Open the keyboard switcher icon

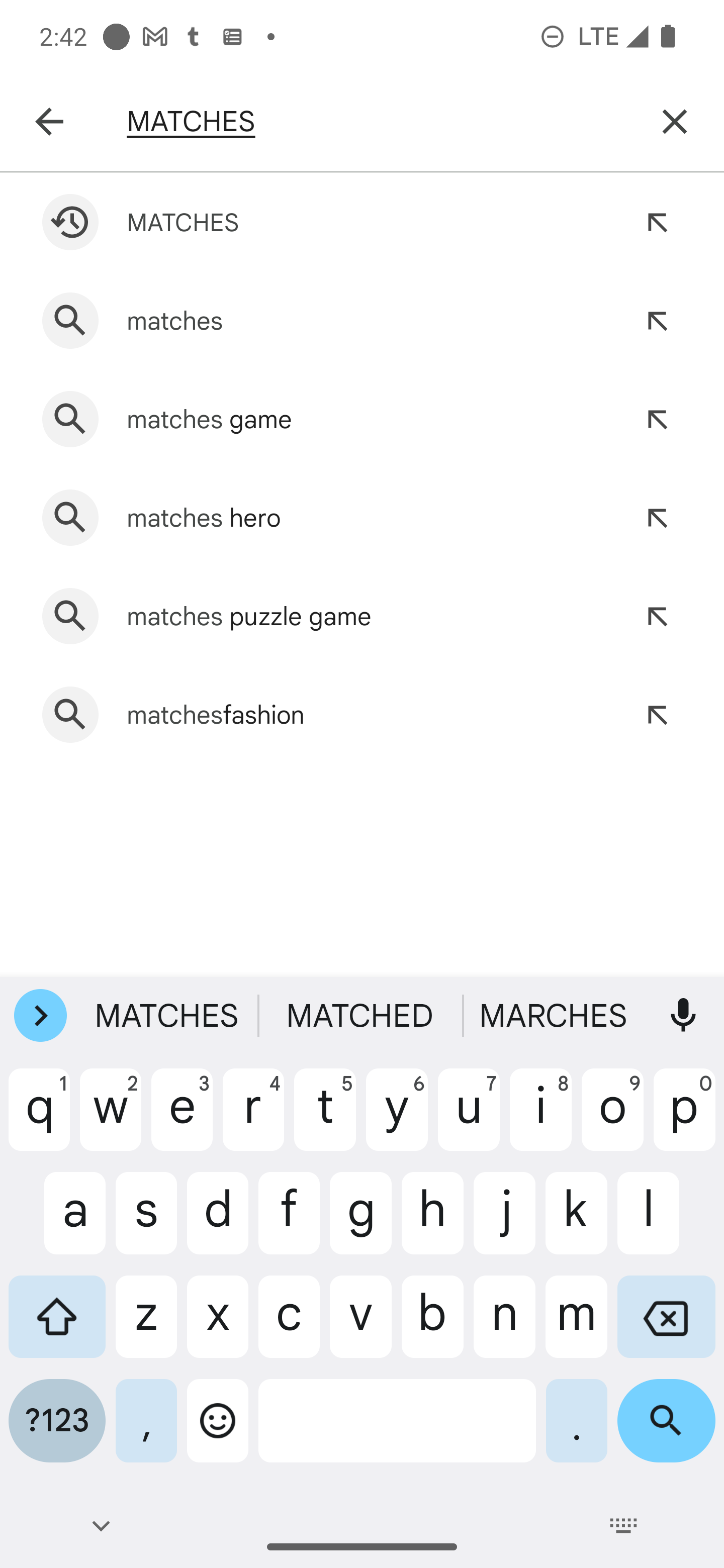pyautogui.click(x=623, y=1525)
